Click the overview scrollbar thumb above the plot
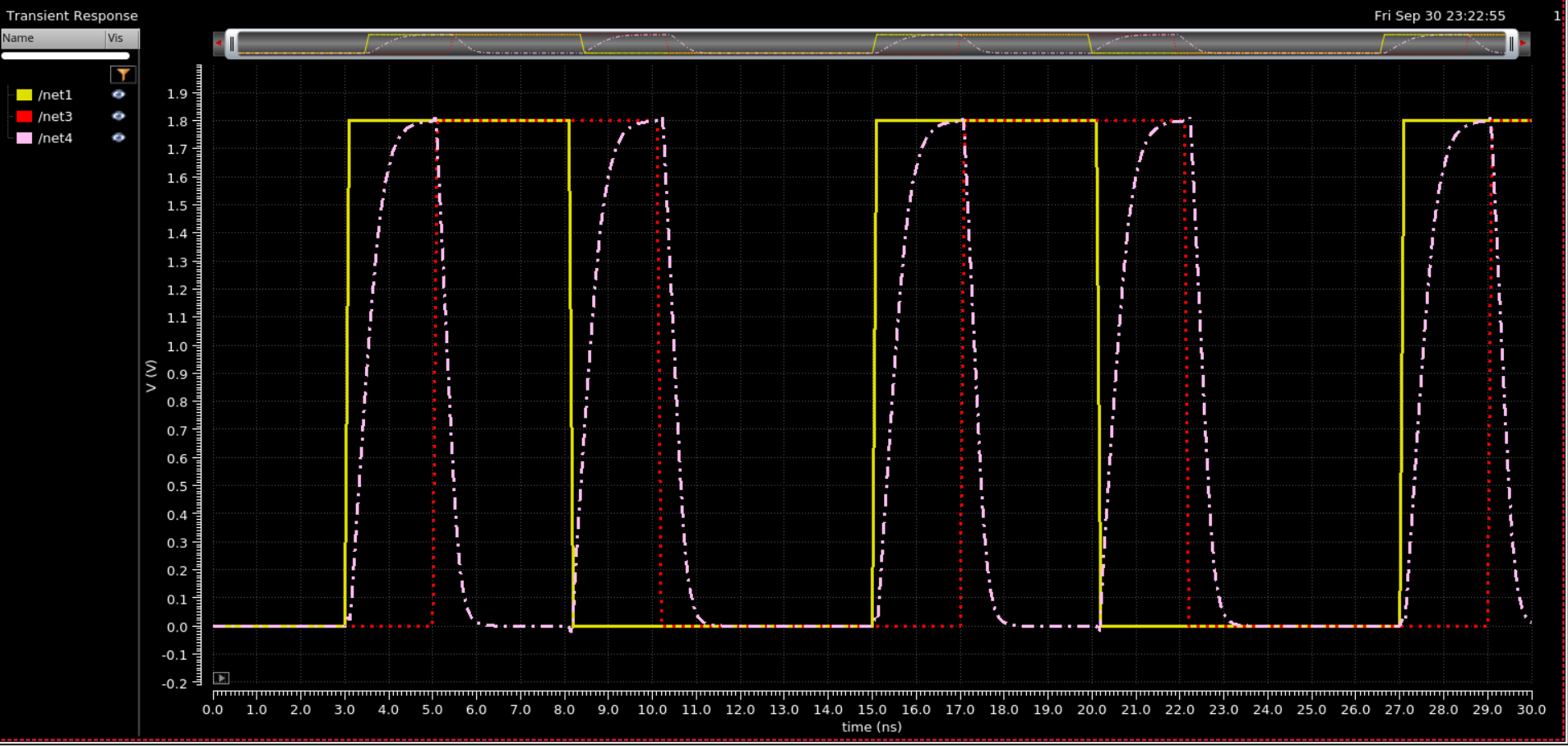This screenshot has width=1568, height=746. [872, 43]
